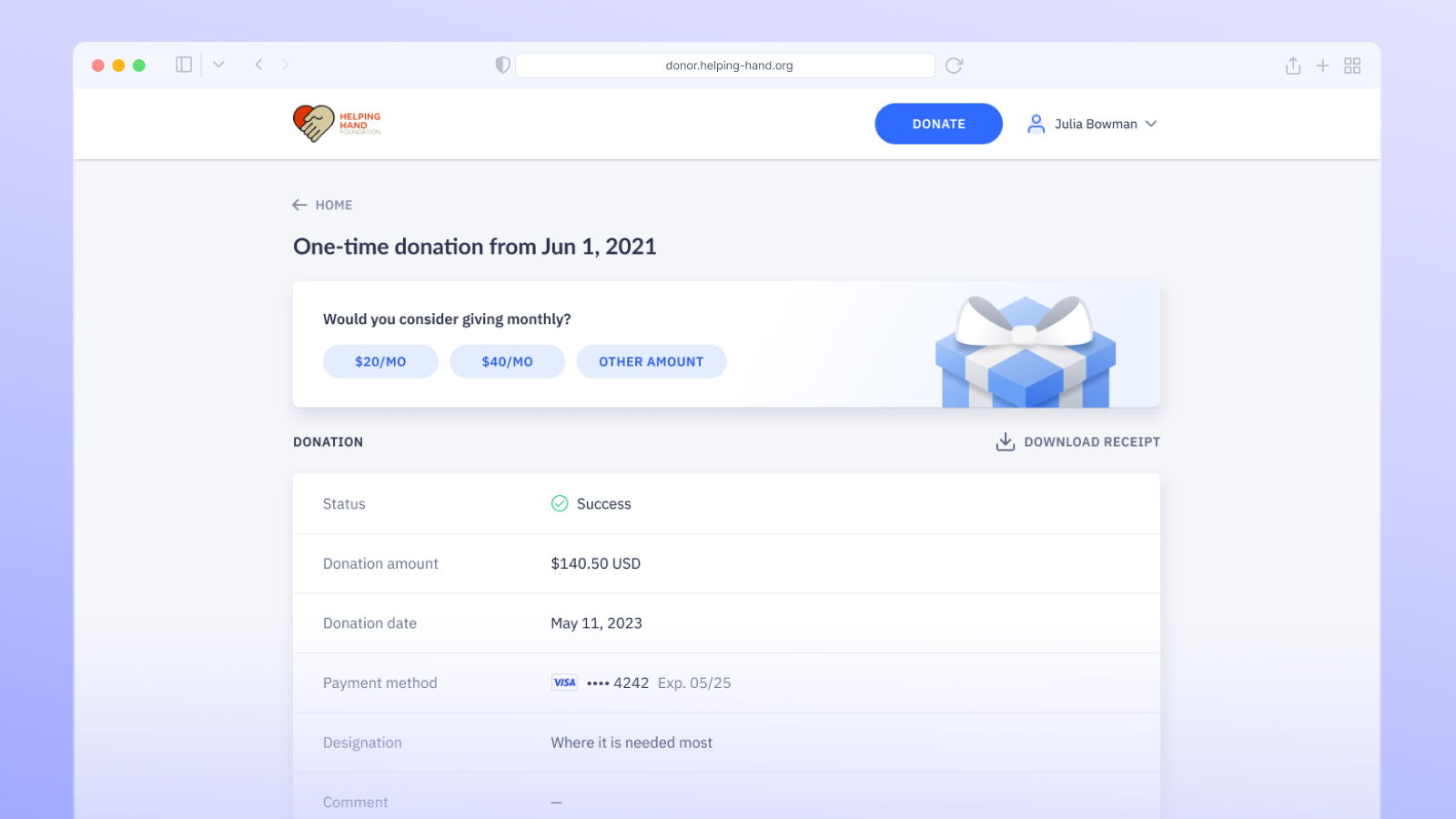Image resolution: width=1456 pixels, height=819 pixels.
Task: Reload the page with the refresh icon
Action: pyautogui.click(x=954, y=66)
